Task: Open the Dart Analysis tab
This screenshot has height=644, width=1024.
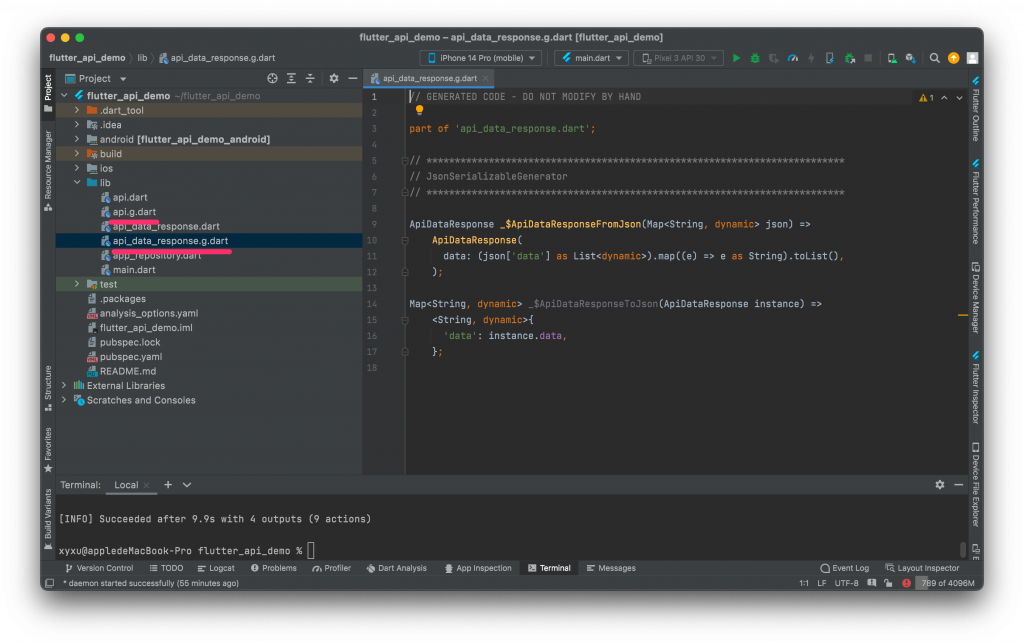Action: (396, 568)
